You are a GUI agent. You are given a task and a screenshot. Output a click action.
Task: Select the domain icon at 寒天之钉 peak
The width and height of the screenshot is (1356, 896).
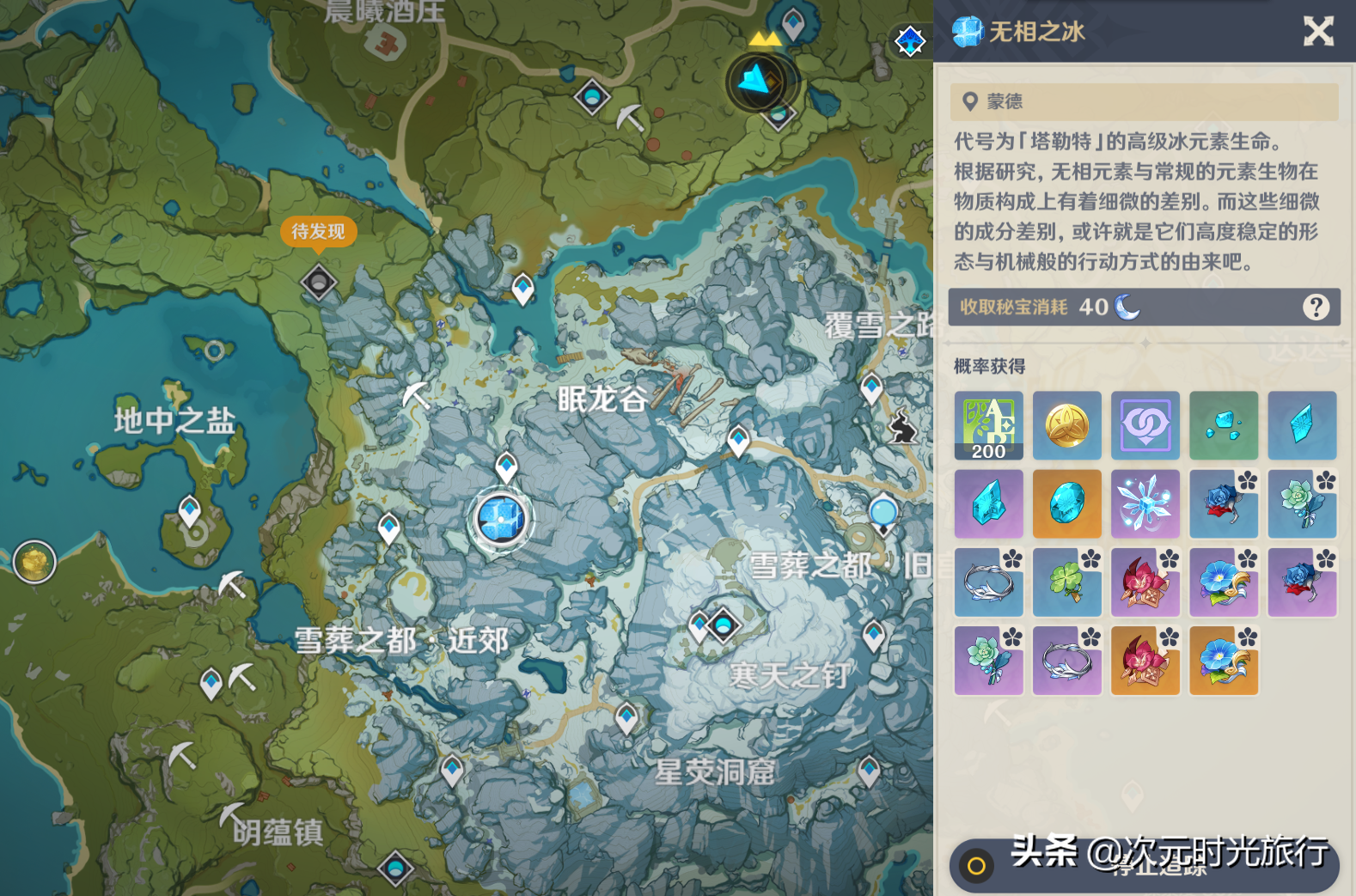[x=723, y=625]
